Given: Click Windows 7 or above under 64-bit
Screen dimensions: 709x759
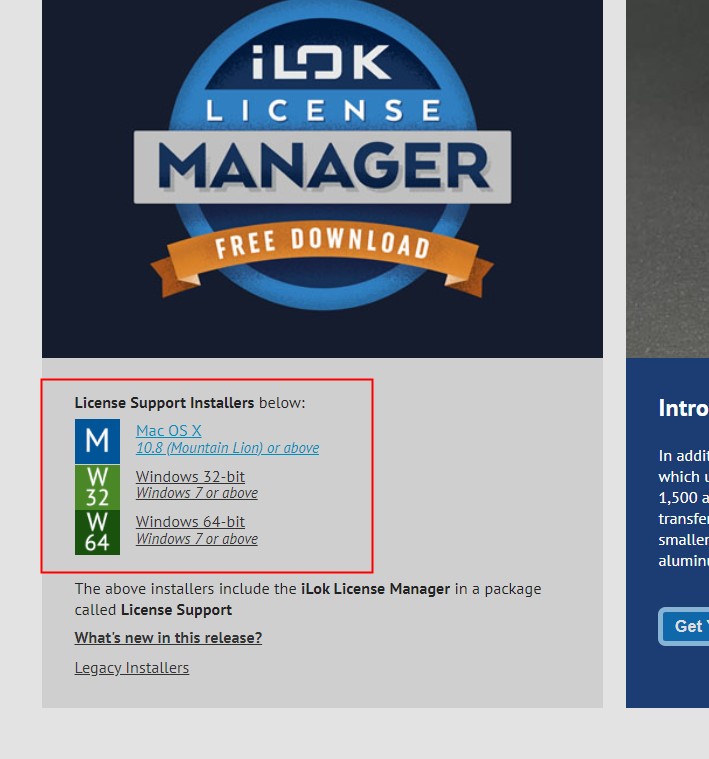Looking at the screenshot, I should coord(196,538).
